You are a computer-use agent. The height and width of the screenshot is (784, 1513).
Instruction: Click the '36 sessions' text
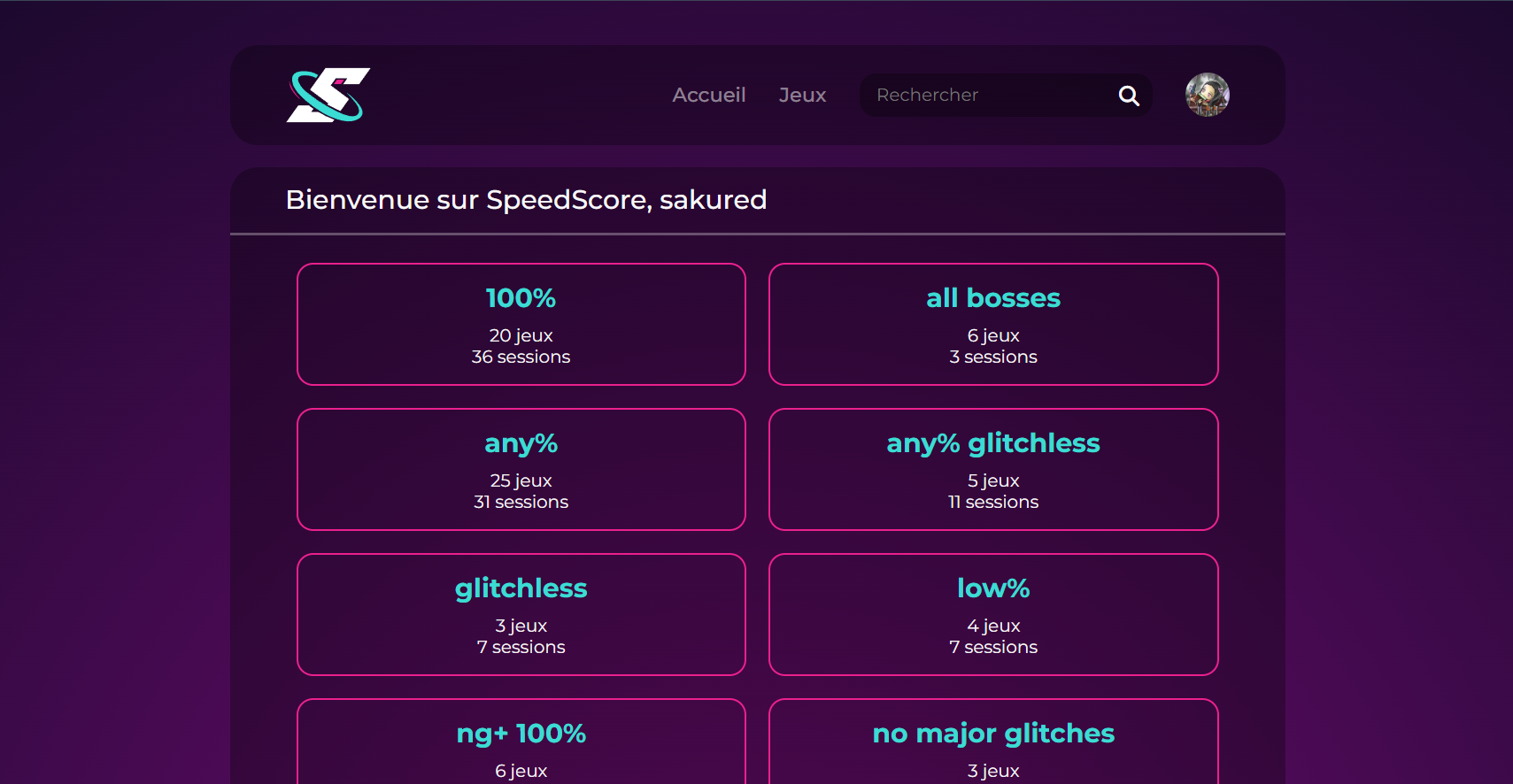tap(521, 357)
